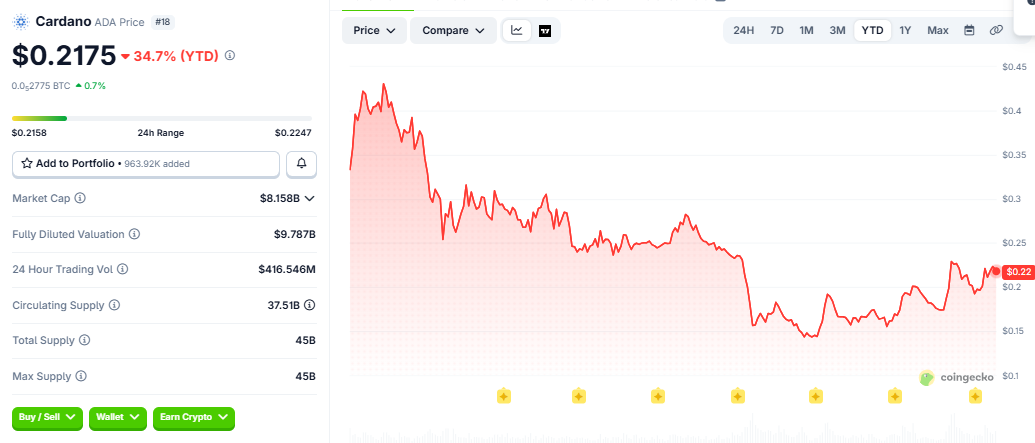Click the 24h Range progress bar
The height and width of the screenshot is (443, 1035).
[162, 118]
